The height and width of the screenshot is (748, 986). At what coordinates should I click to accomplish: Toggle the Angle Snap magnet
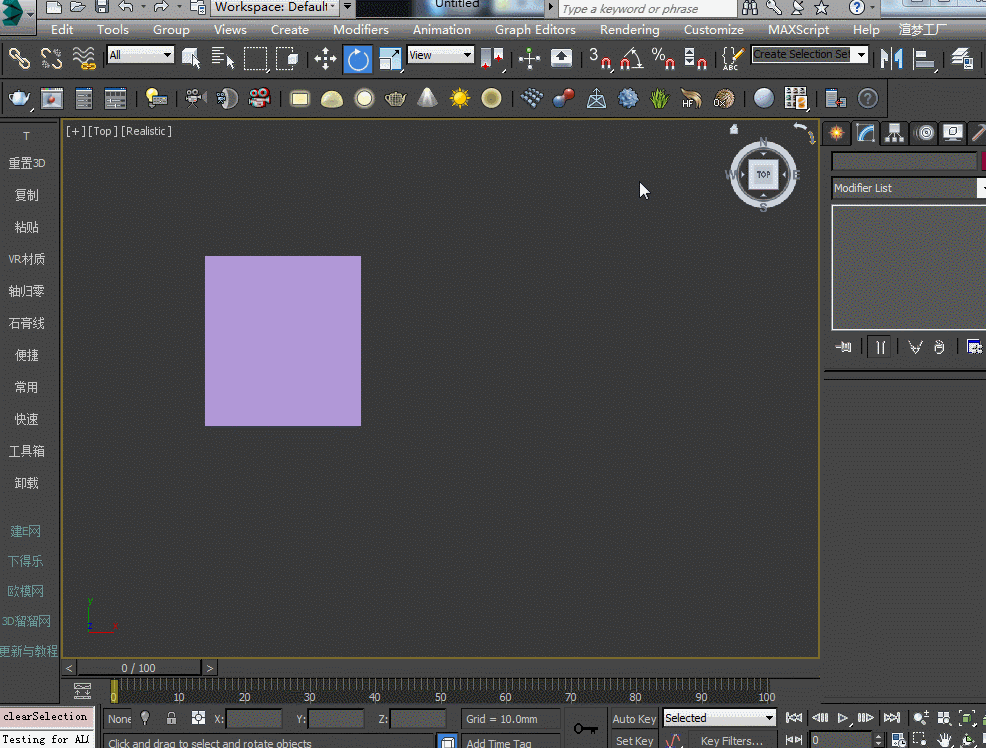click(630, 58)
